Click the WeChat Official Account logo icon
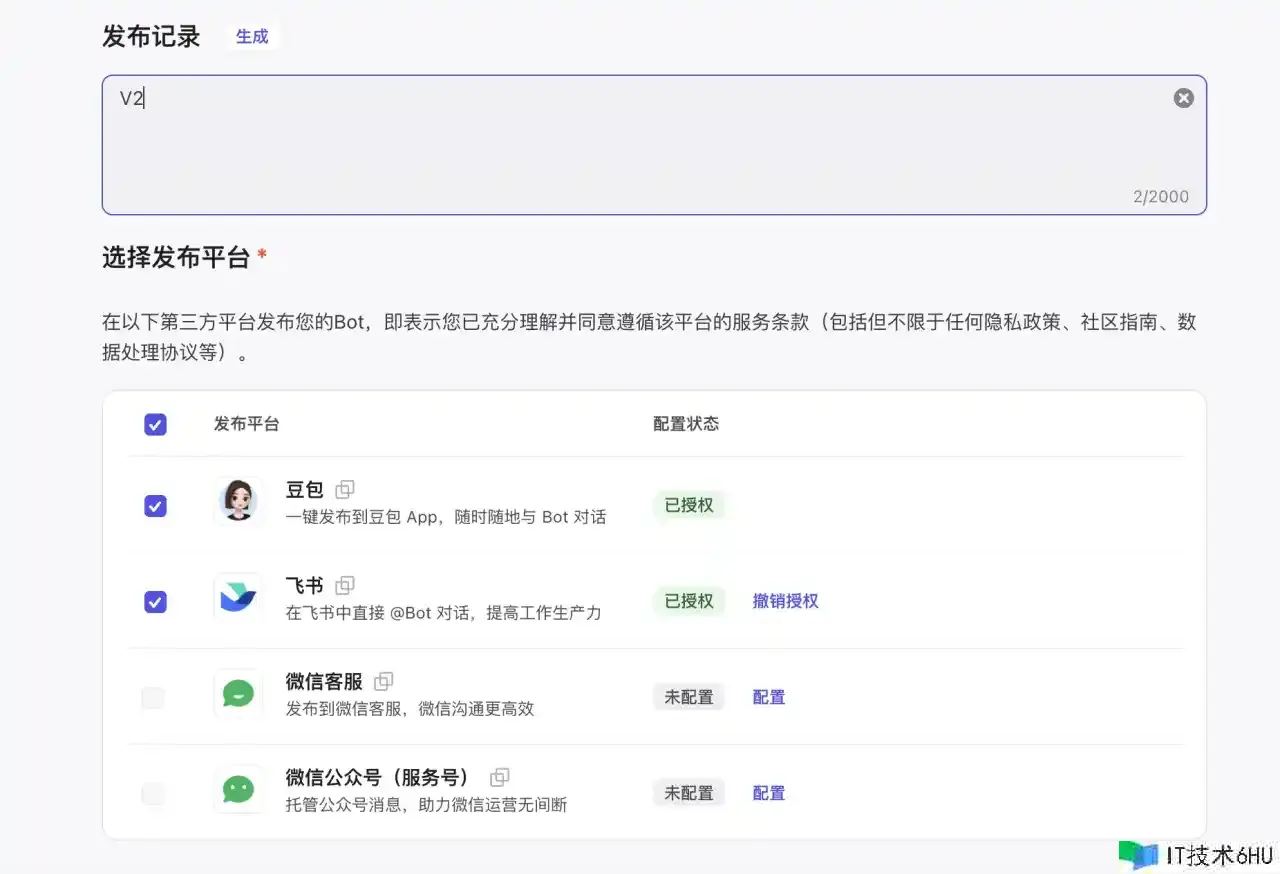The height and width of the screenshot is (874, 1280). (x=238, y=789)
